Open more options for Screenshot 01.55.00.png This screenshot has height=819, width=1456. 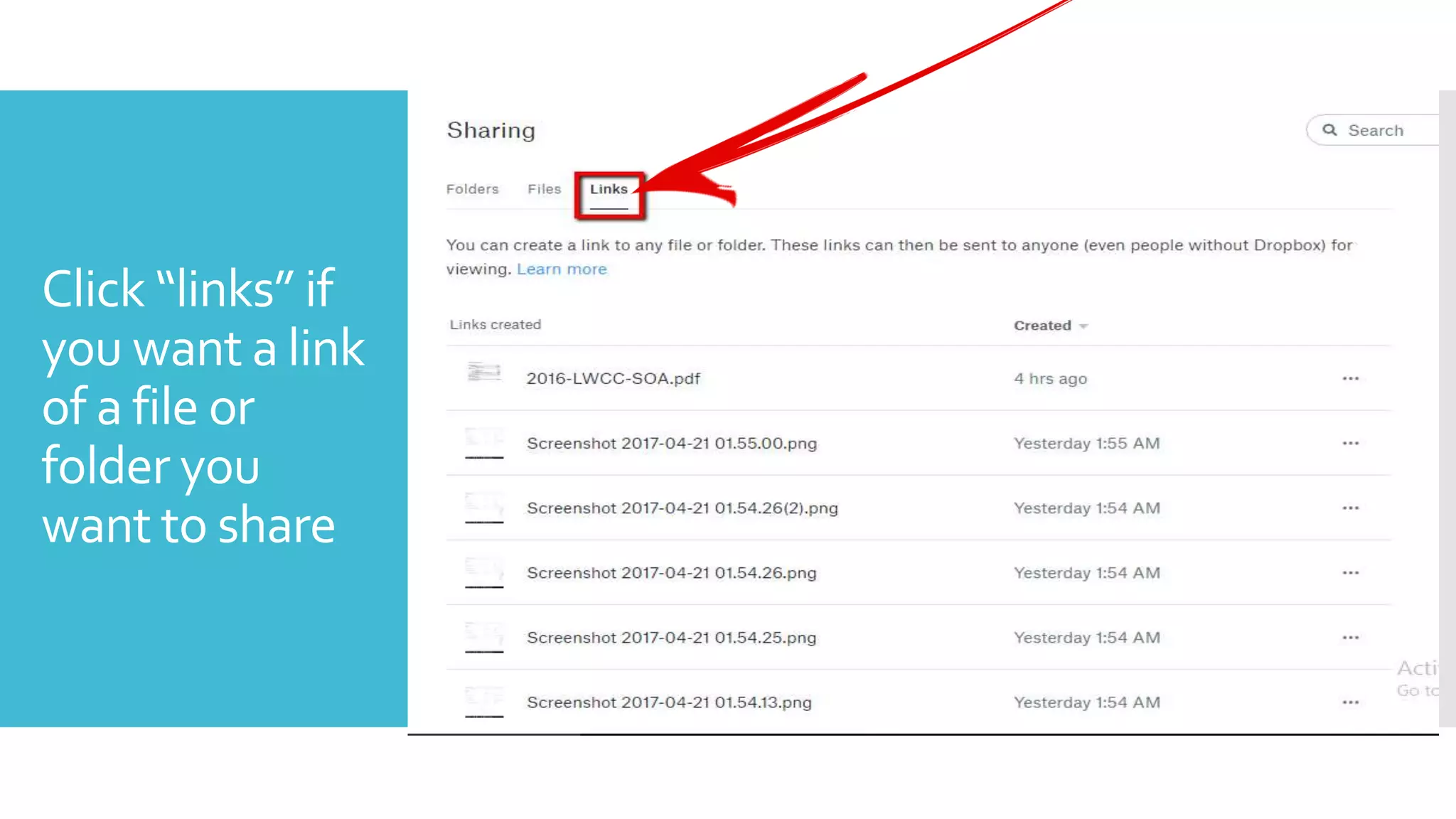pos(1351,443)
